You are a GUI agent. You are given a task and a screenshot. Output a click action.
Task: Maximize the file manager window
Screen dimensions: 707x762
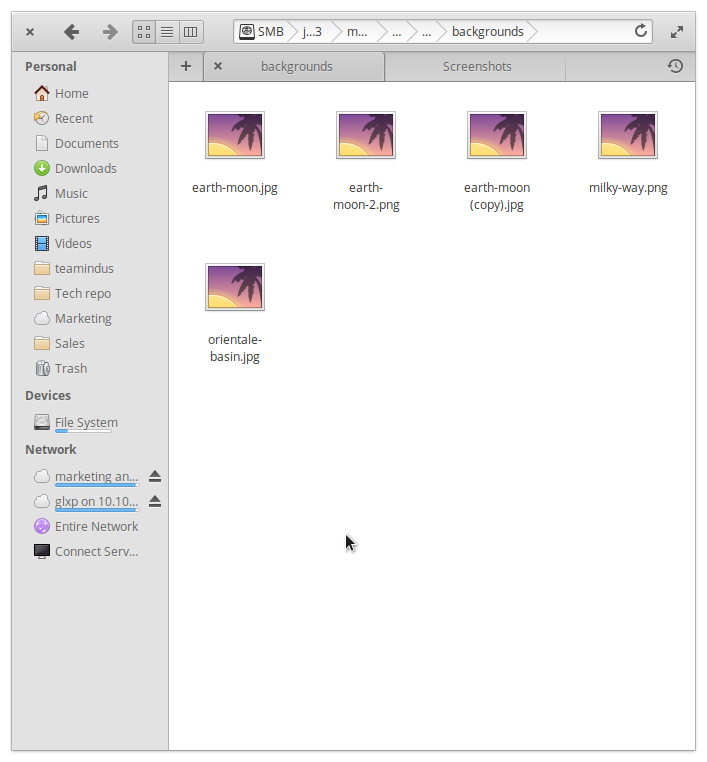[x=677, y=32]
